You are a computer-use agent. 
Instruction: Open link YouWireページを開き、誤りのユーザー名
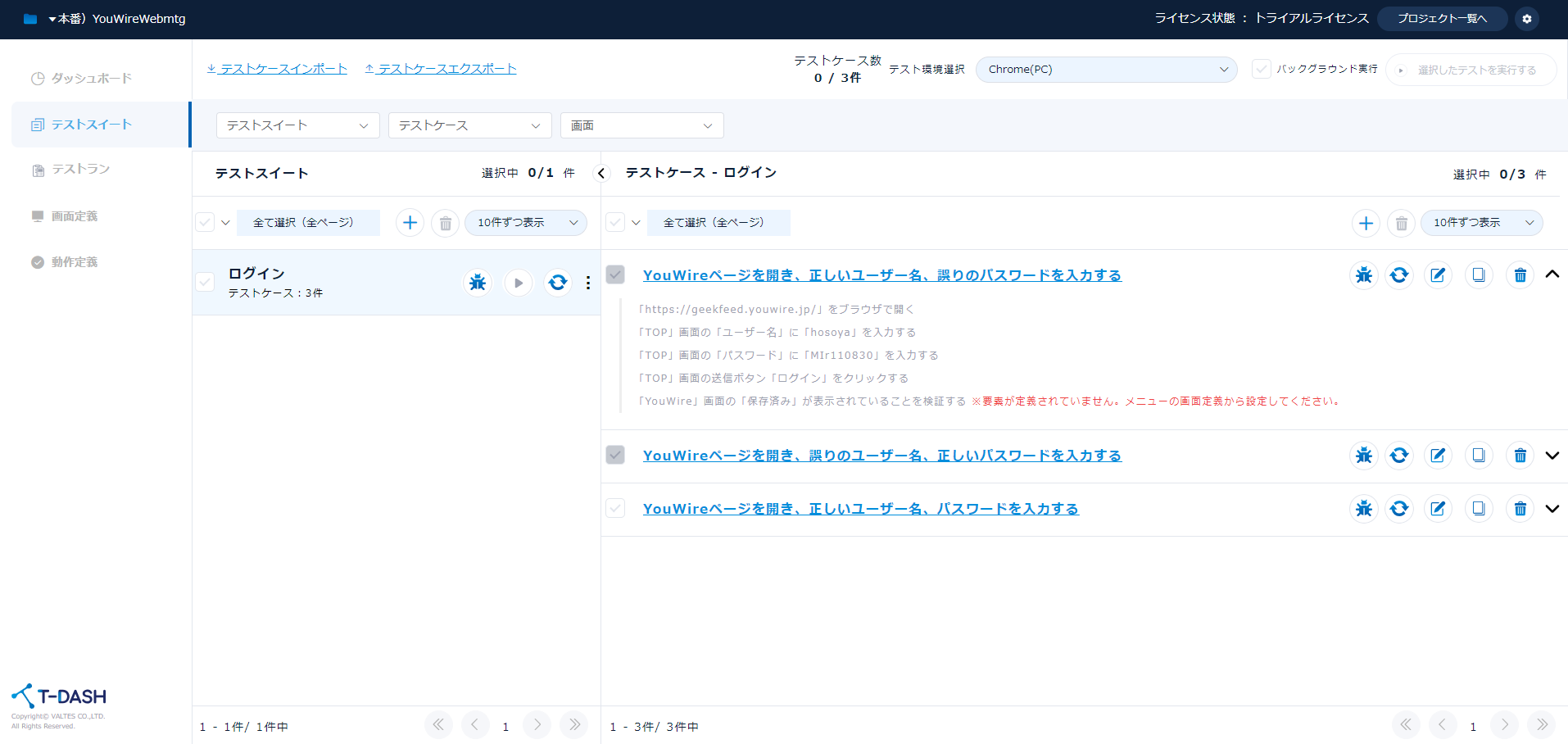(881, 456)
